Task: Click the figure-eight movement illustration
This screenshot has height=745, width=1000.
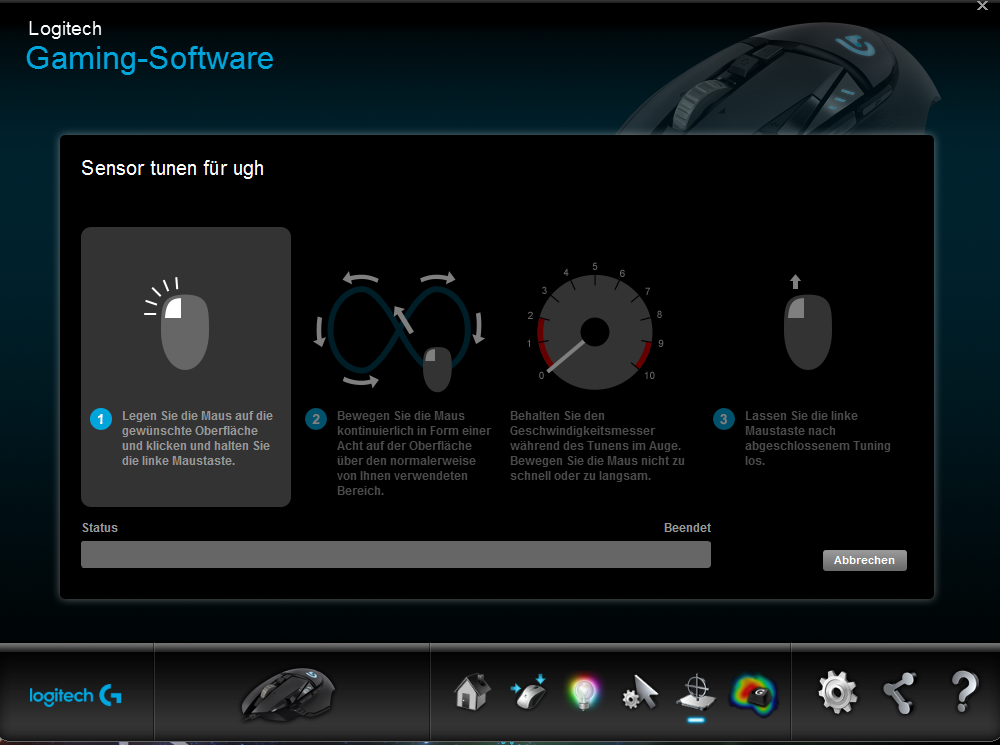Action: point(399,332)
